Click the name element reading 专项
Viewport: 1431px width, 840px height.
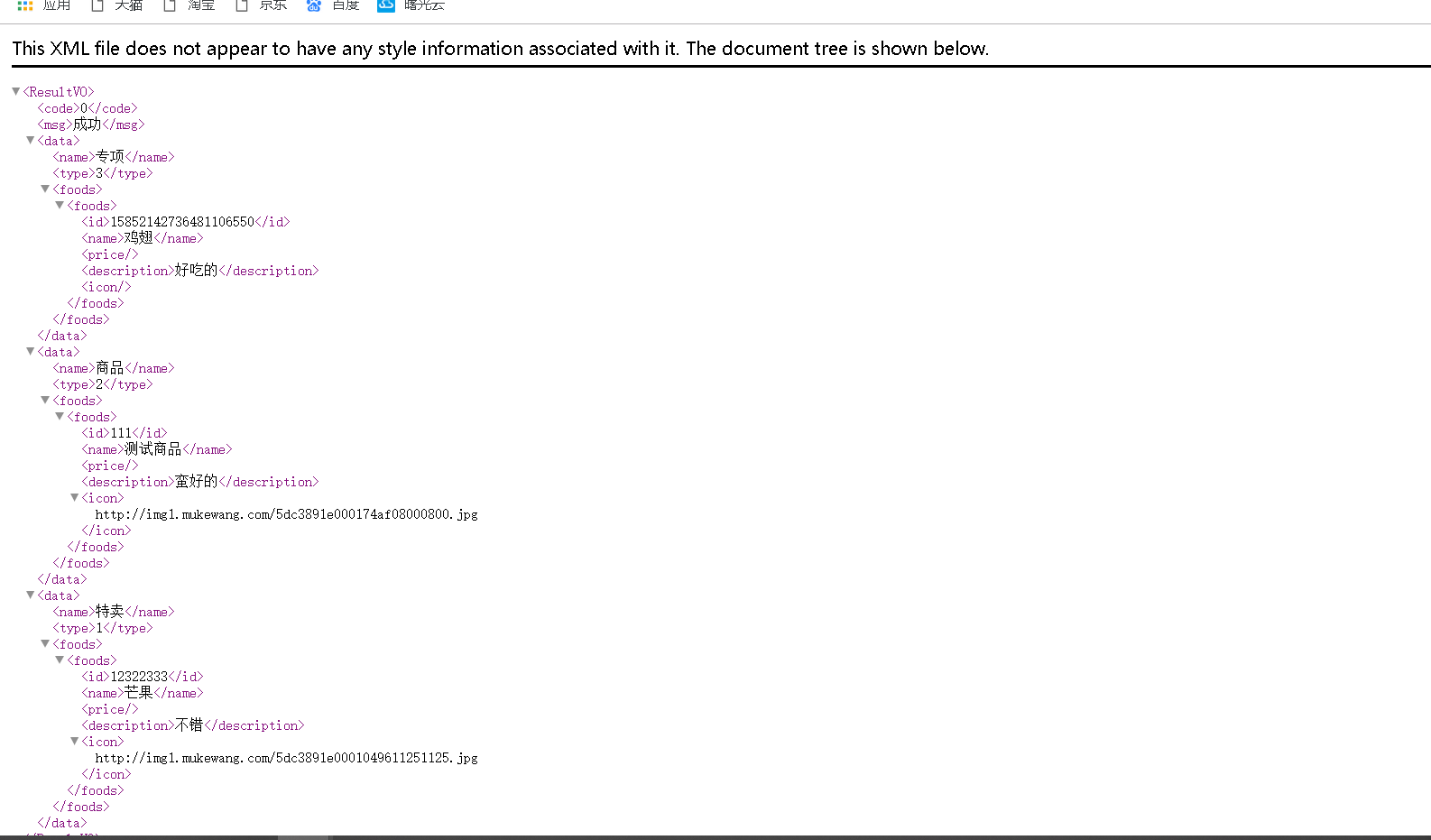coord(114,157)
